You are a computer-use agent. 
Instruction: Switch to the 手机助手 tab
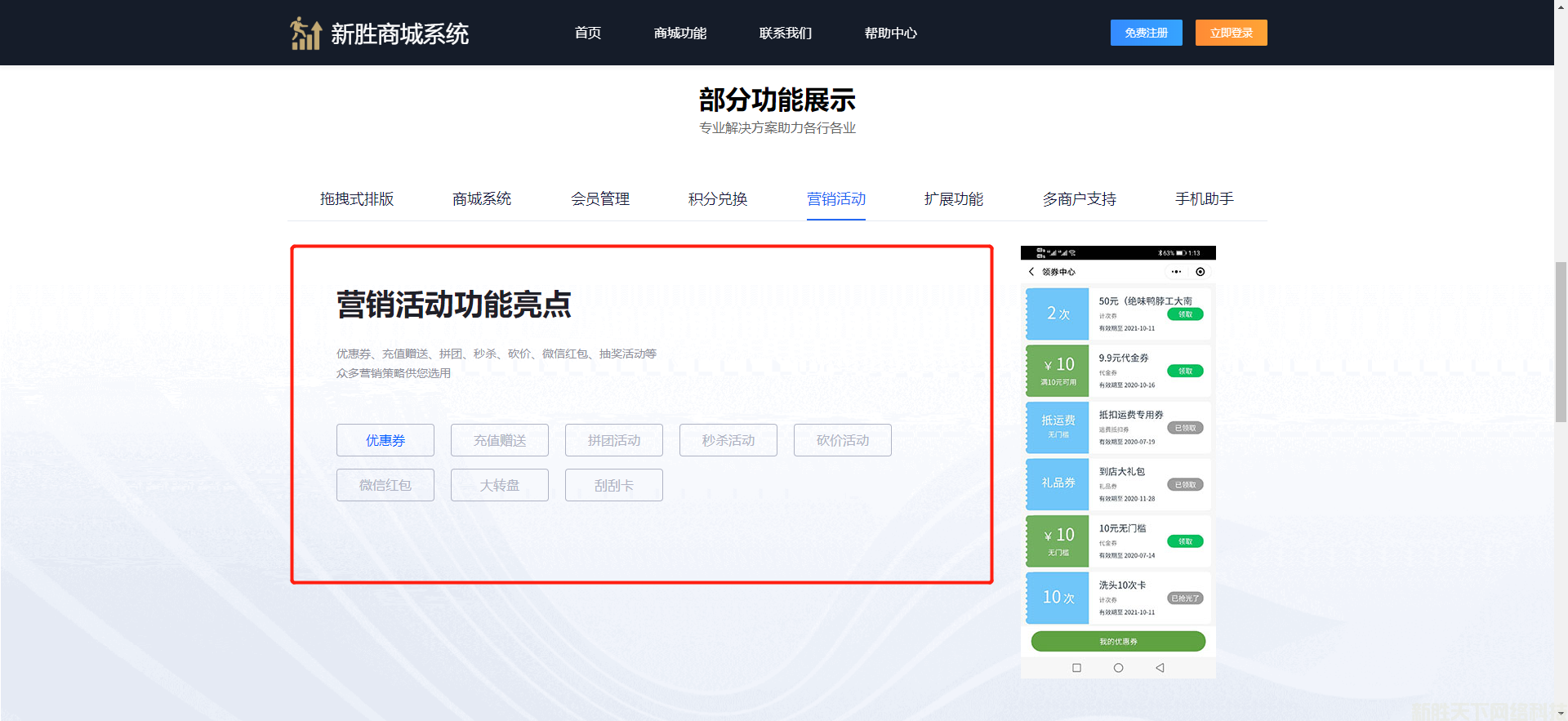[1204, 199]
